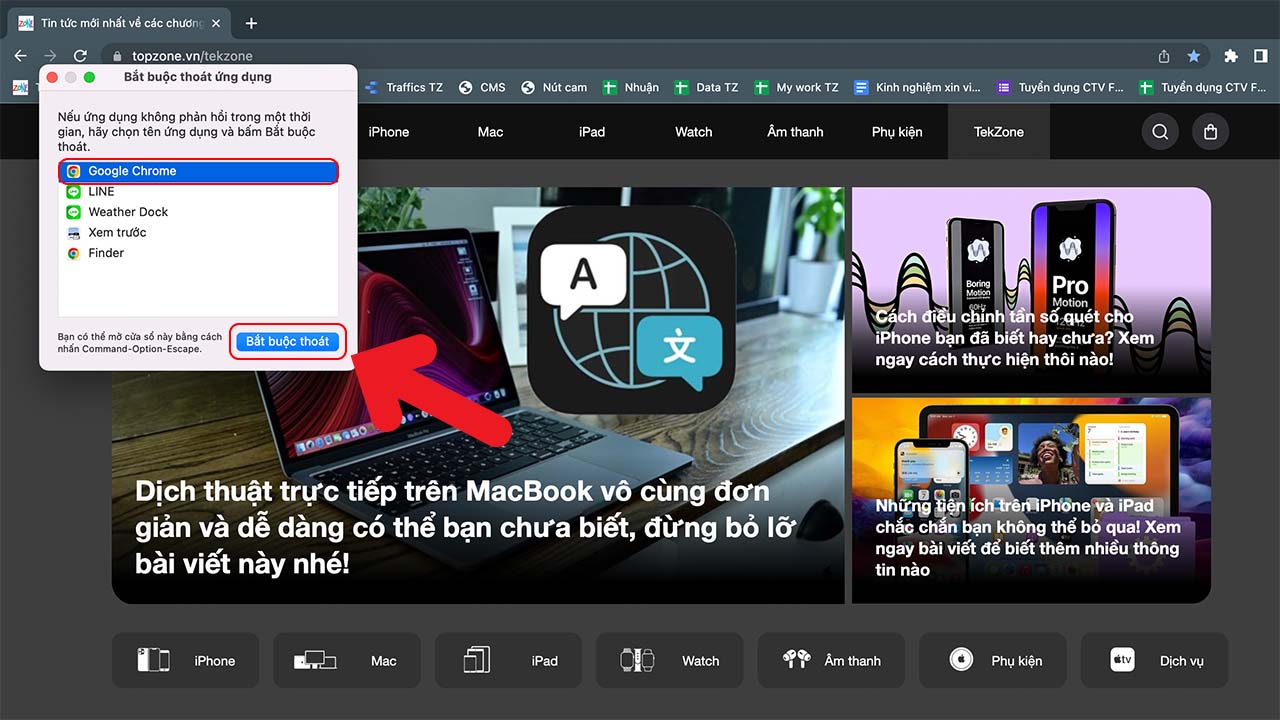This screenshot has width=1280, height=720.
Task: Click the Mac category tile
Action: pyautogui.click(x=347, y=660)
